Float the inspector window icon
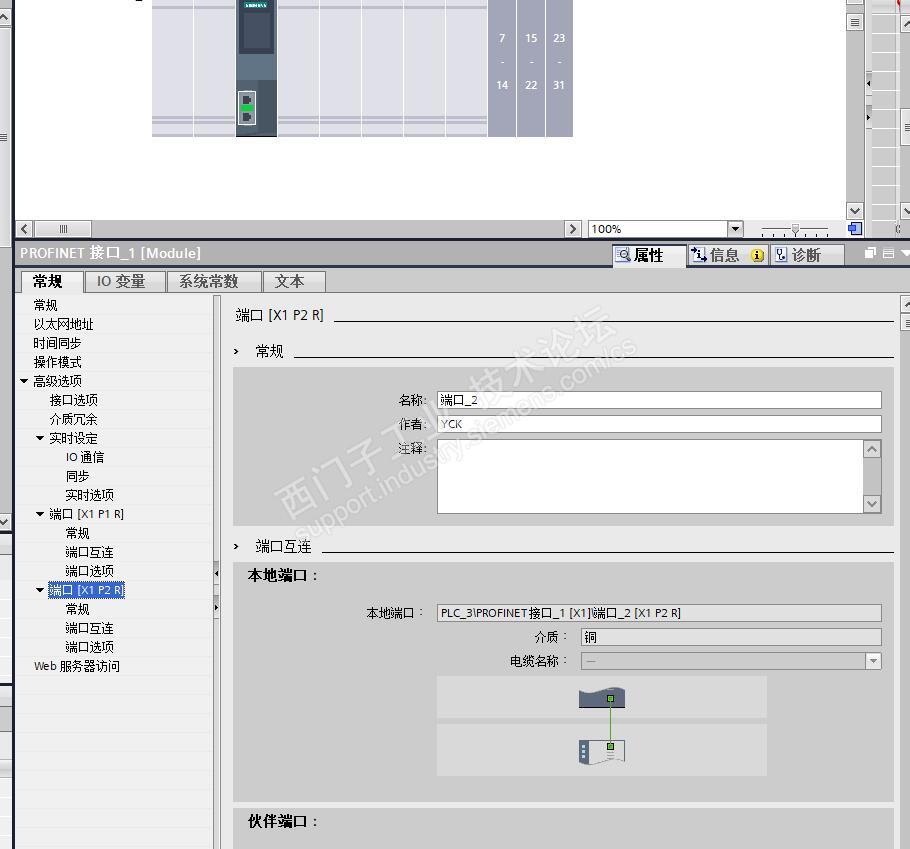910x849 pixels. coord(870,253)
